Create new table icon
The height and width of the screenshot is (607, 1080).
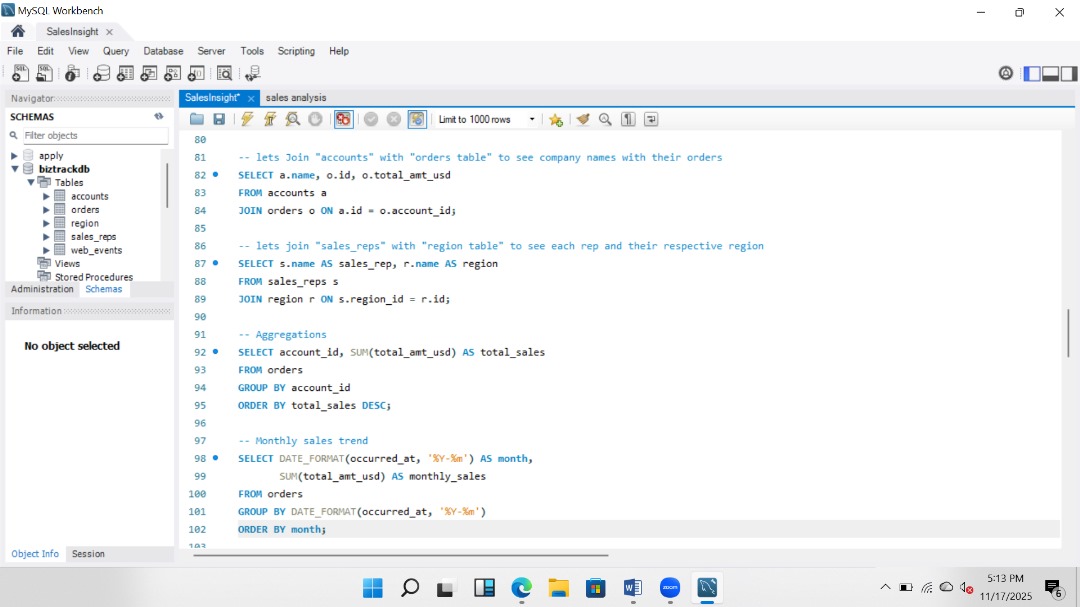point(125,73)
